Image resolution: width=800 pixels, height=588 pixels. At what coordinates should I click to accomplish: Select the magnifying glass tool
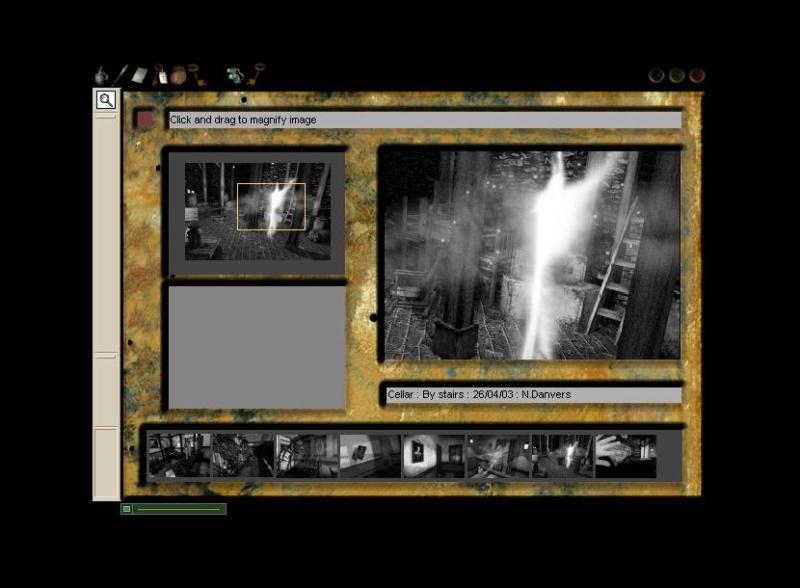105,100
